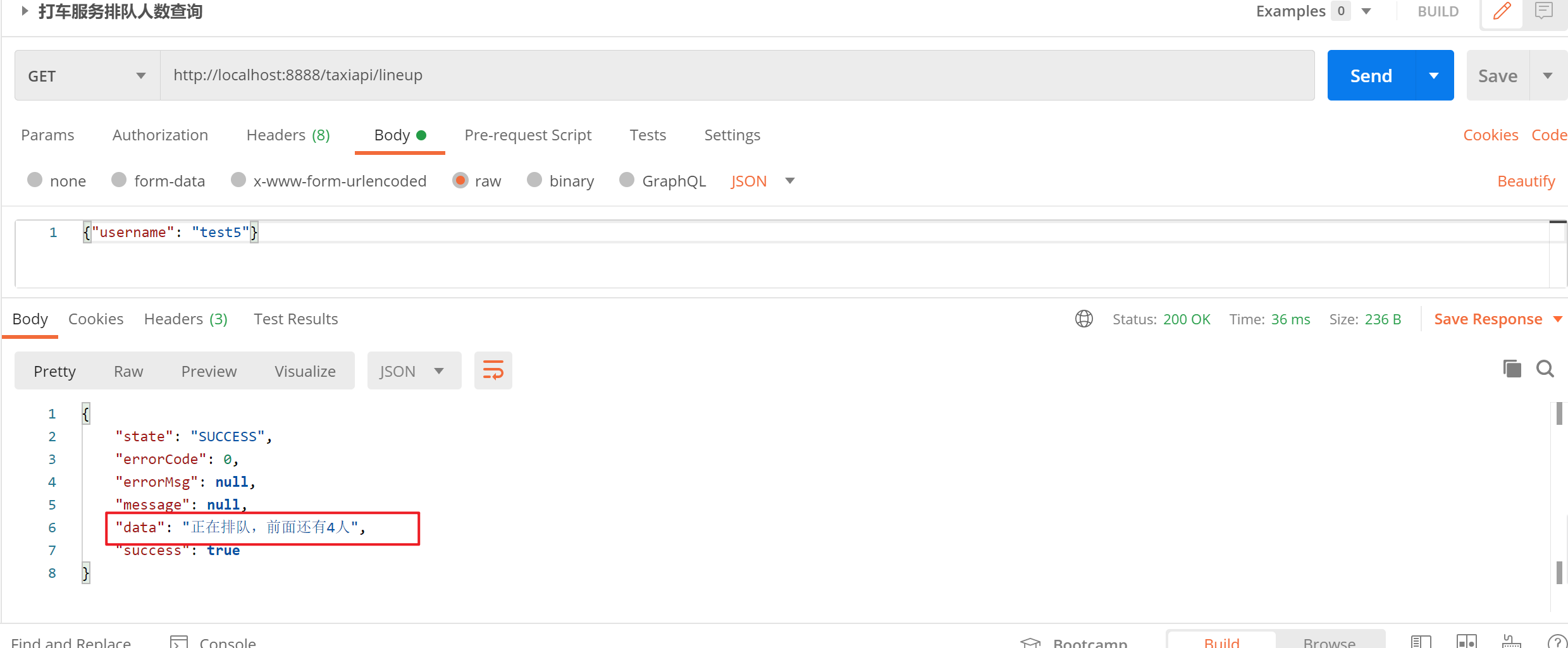Copy response with the copy icon

(x=1512, y=369)
